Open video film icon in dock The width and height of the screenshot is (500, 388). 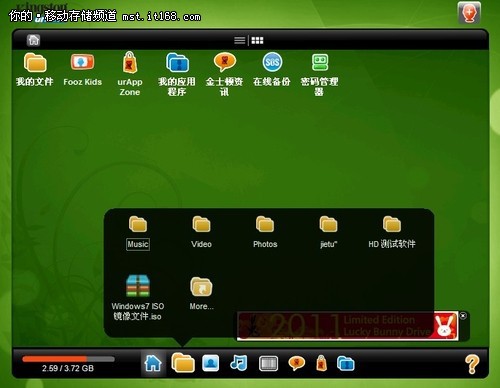click(x=268, y=363)
